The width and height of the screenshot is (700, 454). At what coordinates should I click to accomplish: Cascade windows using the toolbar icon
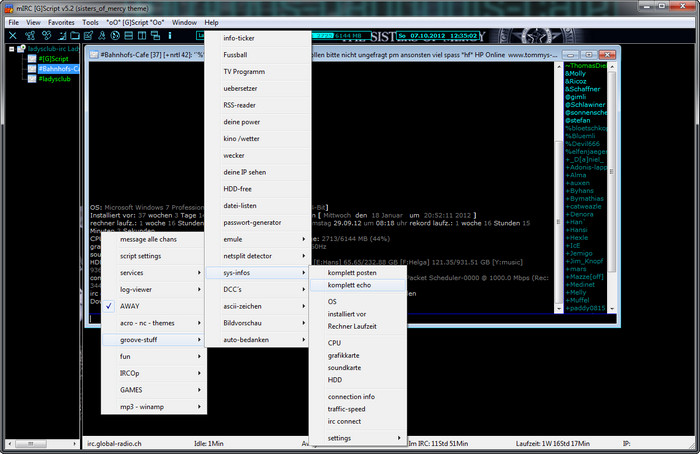(x=155, y=36)
